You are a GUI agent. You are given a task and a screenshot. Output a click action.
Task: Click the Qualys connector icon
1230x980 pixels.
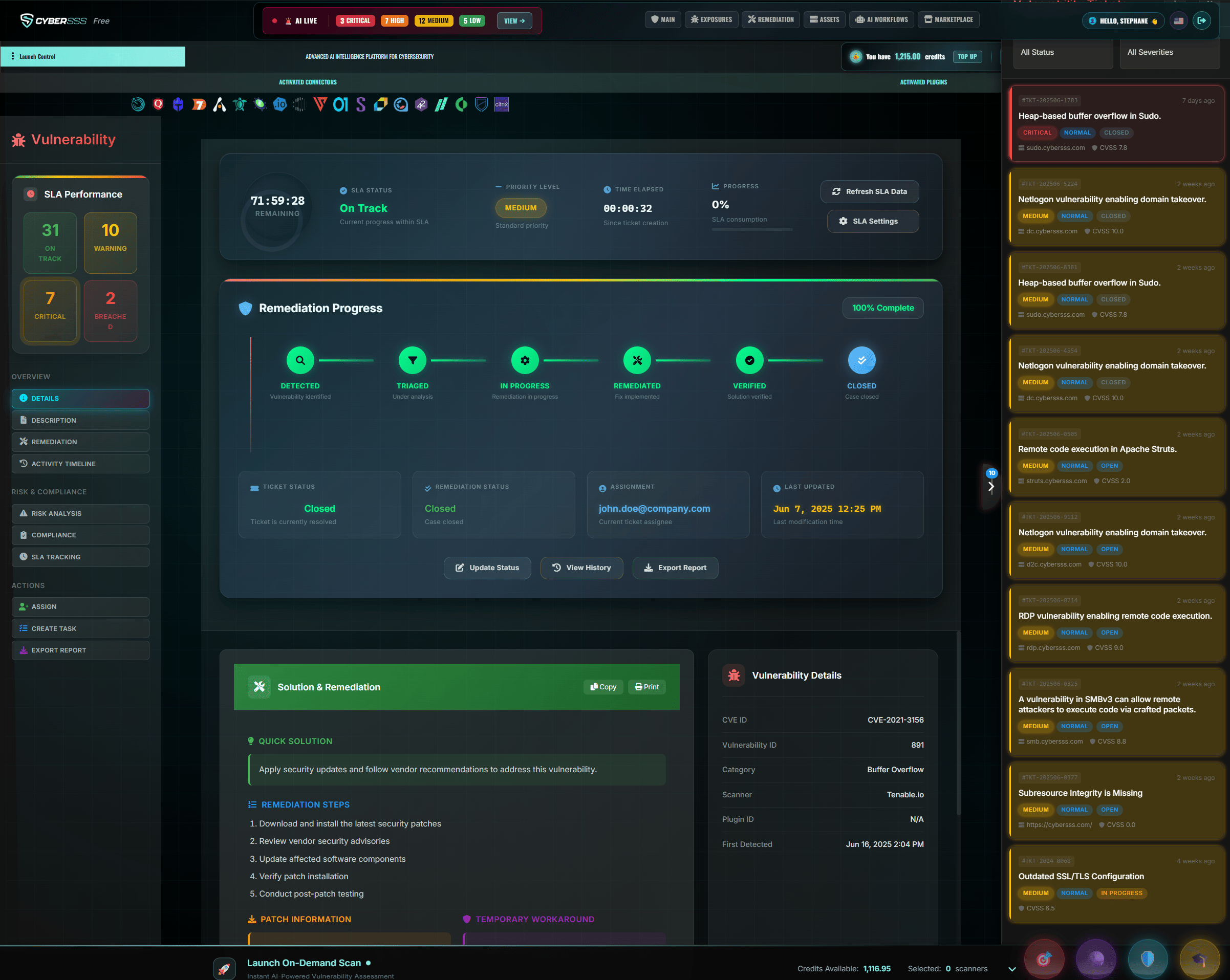pyautogui.click(x=158, y=104)
